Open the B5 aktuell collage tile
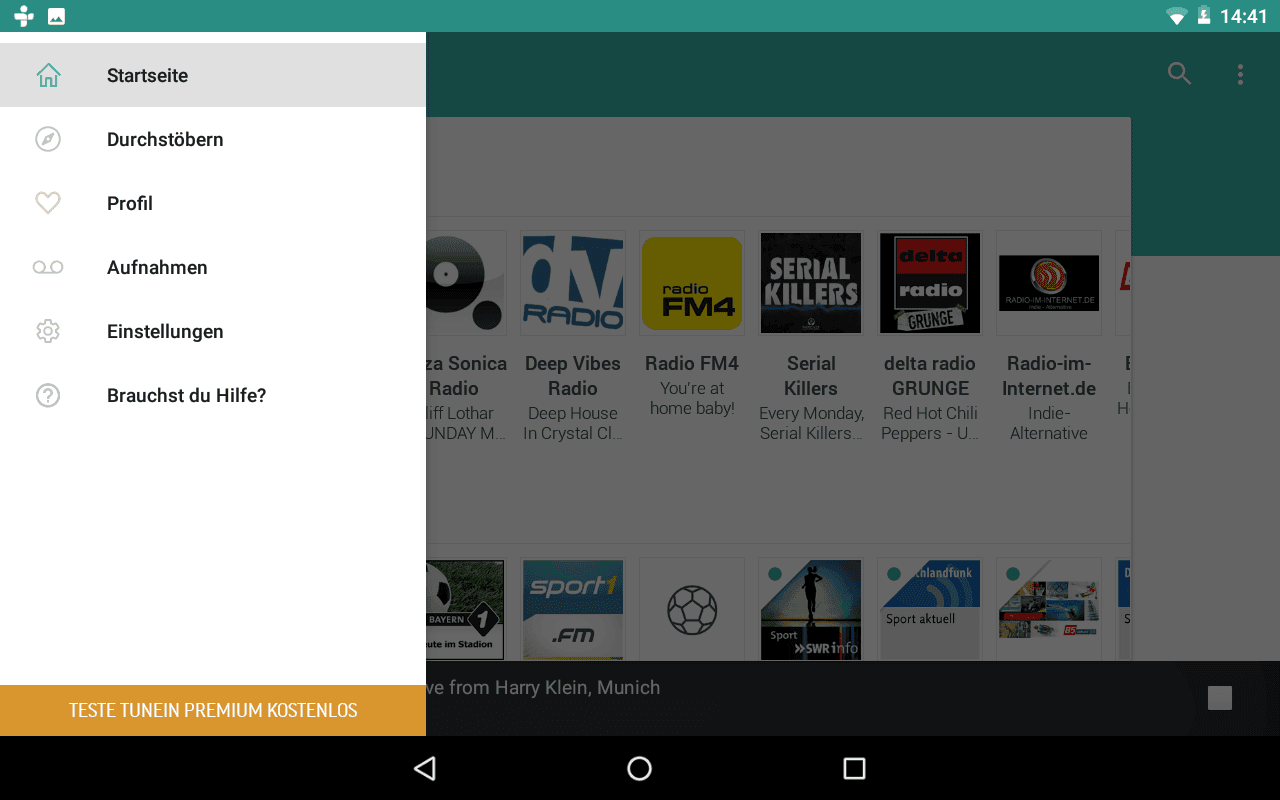The image size is (1280, 800). 1049,609
